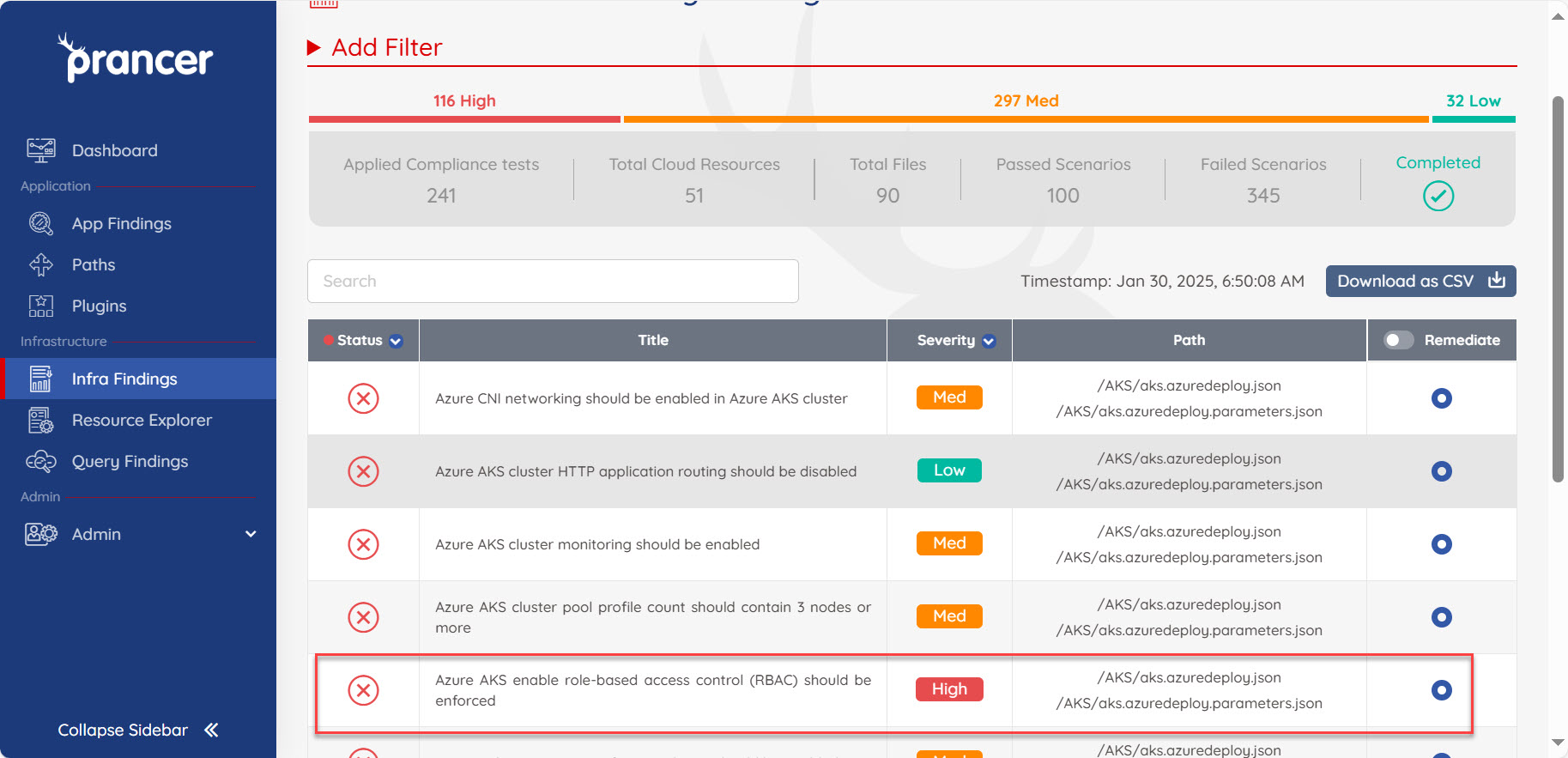Click the Admin users-gear icon
This screenshot has width=1568, height=758.
point(41,534)
